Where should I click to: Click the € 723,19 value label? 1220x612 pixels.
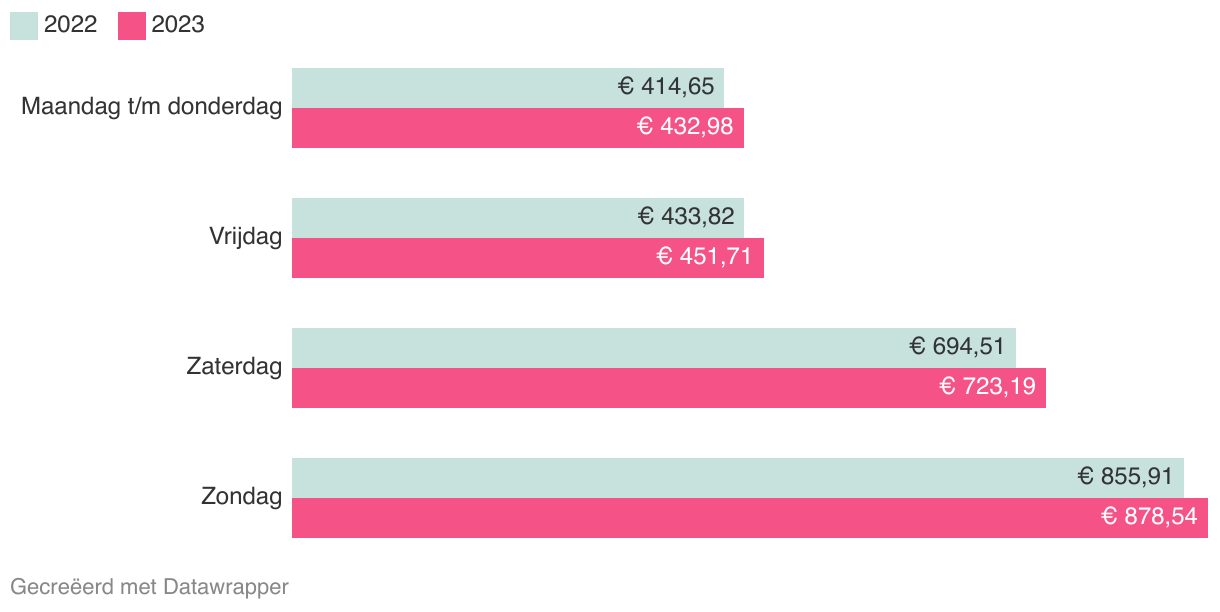click(x=987, y=387)
